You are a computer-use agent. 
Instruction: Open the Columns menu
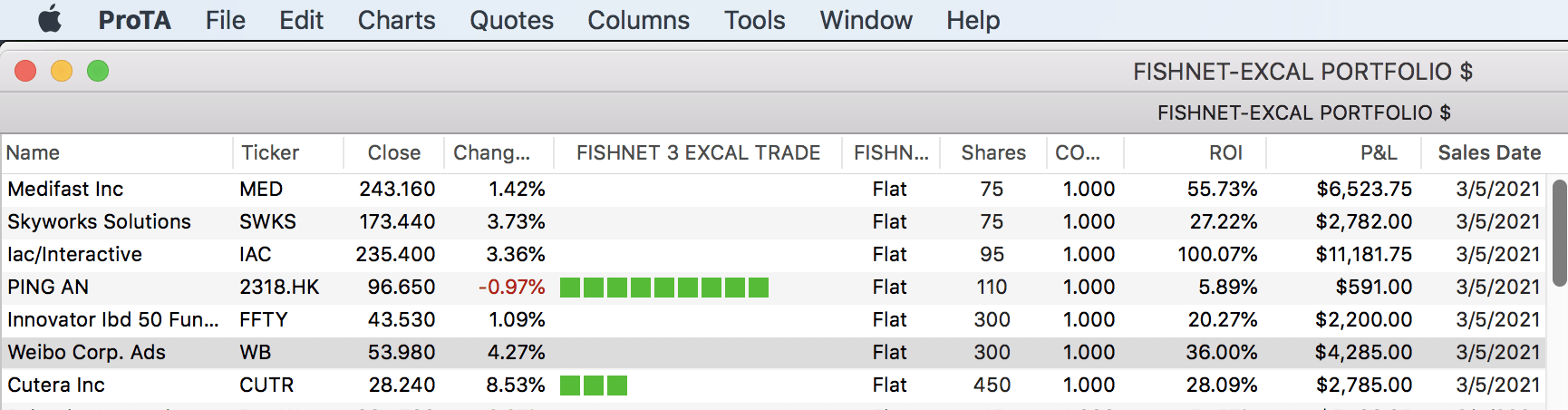click(x=638, y=20)
